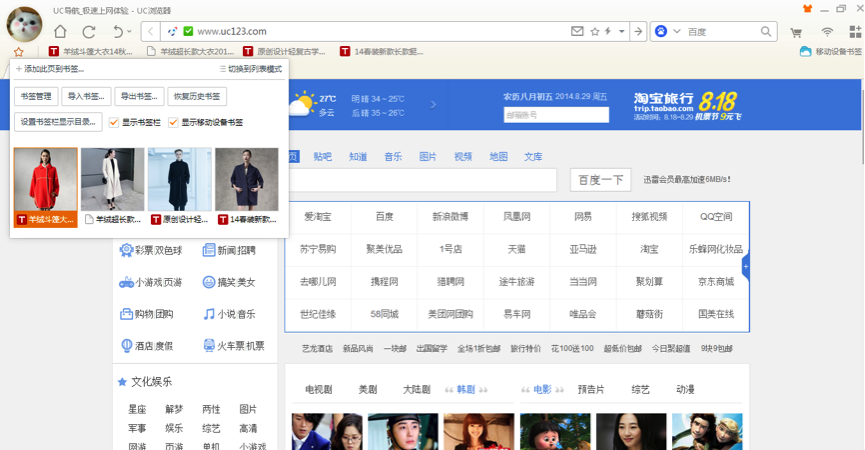
Task: Switch to the 贴吧 search tab
Action: [323, 157]
